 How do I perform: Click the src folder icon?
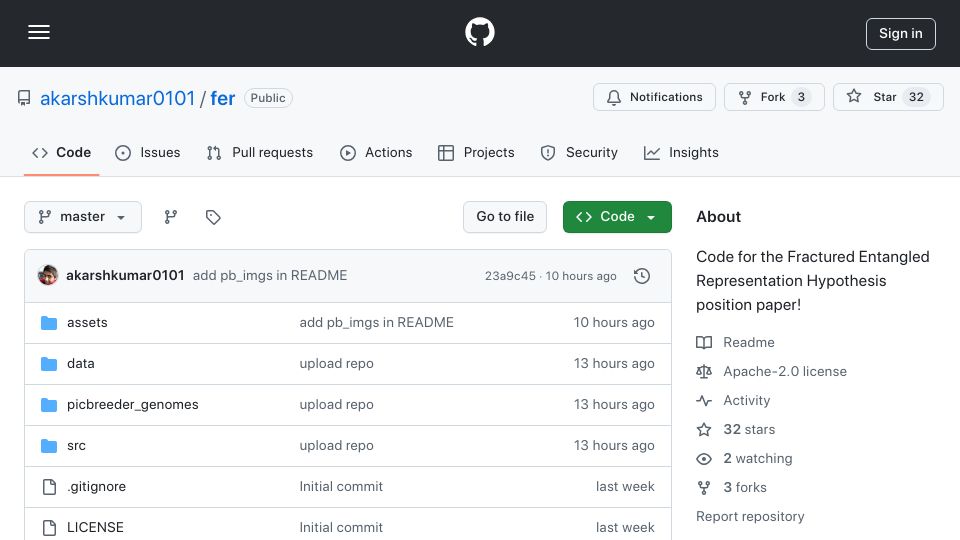point(49,446)
